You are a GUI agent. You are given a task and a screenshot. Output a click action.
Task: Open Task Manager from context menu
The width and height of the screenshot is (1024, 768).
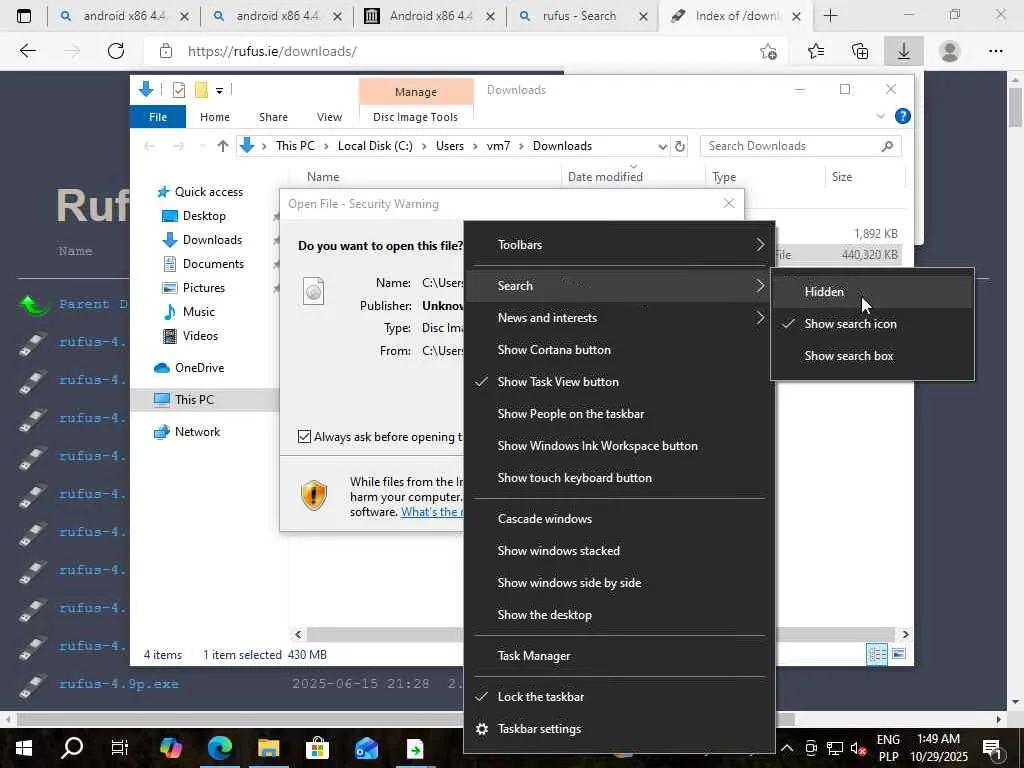(619, 656)
